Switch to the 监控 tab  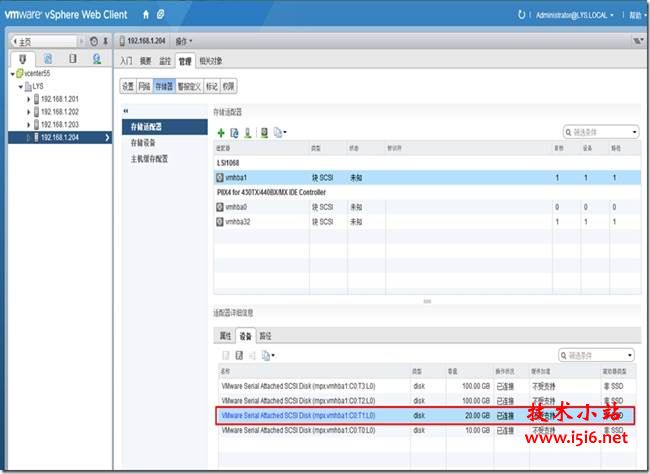(165, 61)
